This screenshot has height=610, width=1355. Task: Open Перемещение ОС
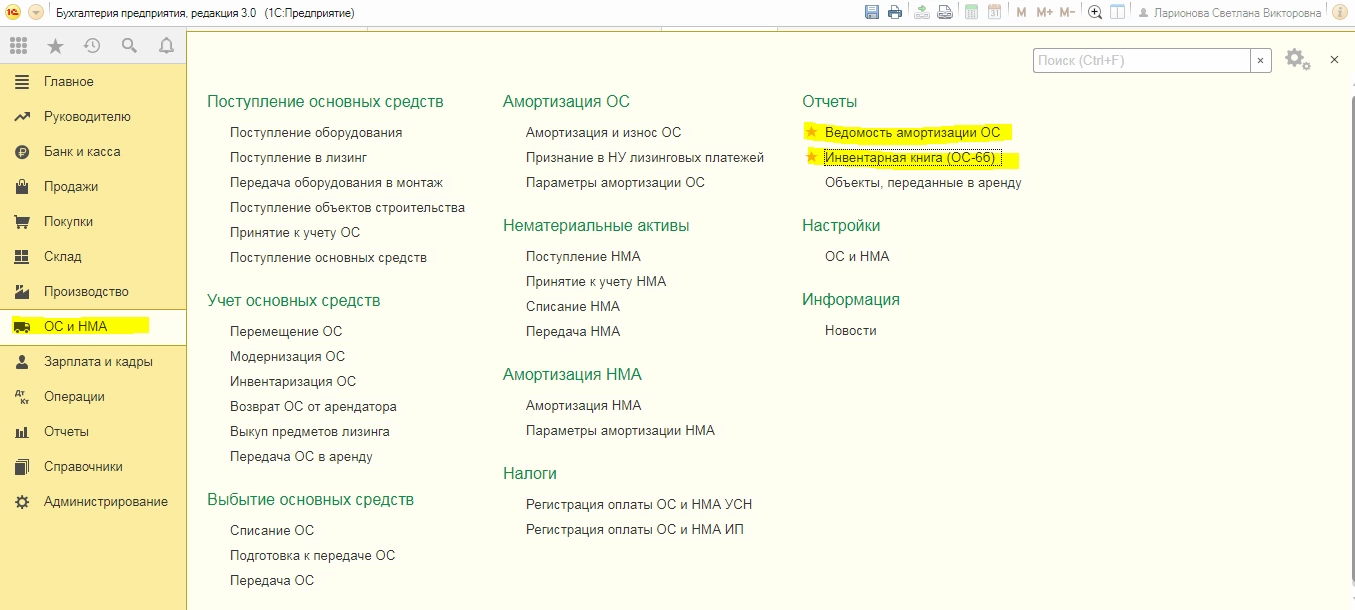pyautogui.click(x=286, y=331)
